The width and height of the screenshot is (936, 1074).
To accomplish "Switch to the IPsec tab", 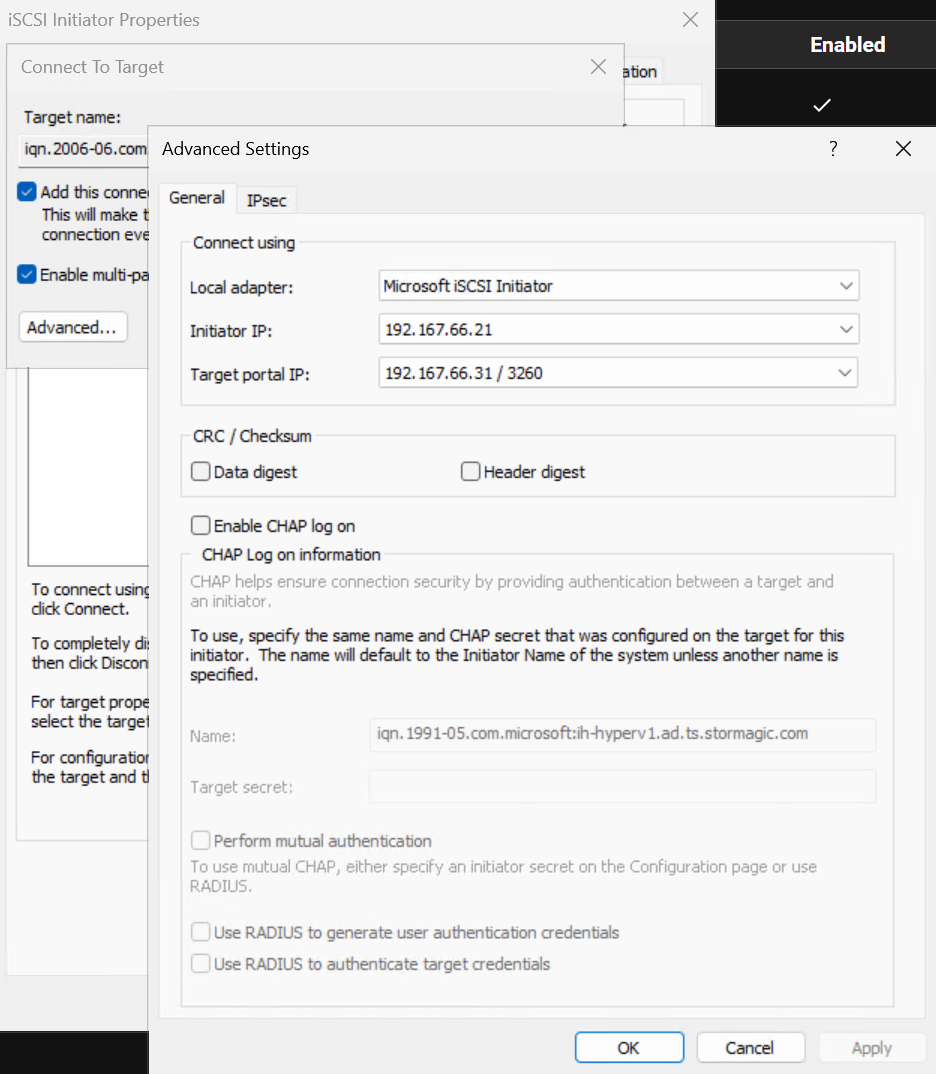I will click(266, 200).
